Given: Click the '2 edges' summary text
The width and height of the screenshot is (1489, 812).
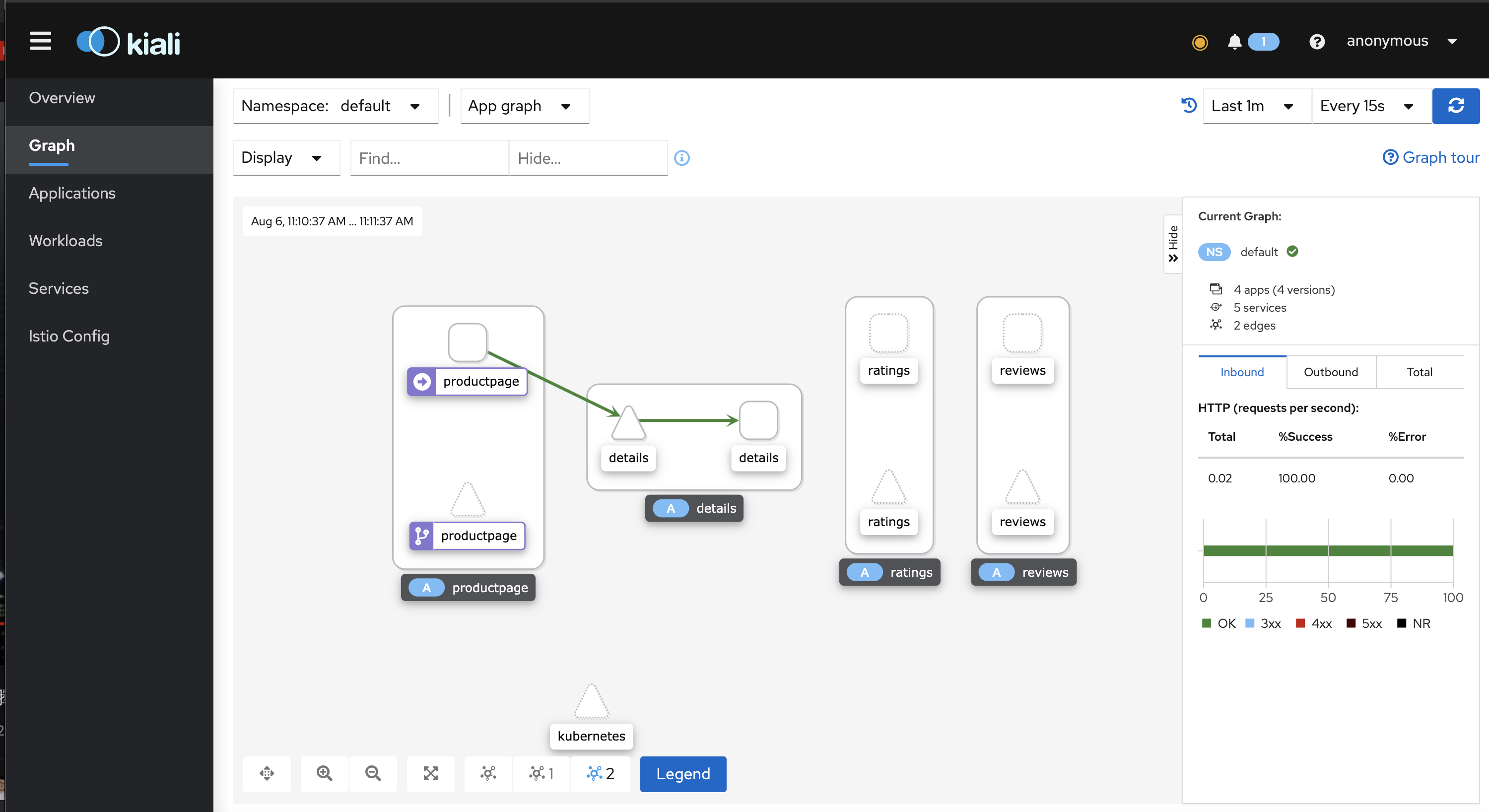Looking at the screenshot, I should [x=1254, y=326].
